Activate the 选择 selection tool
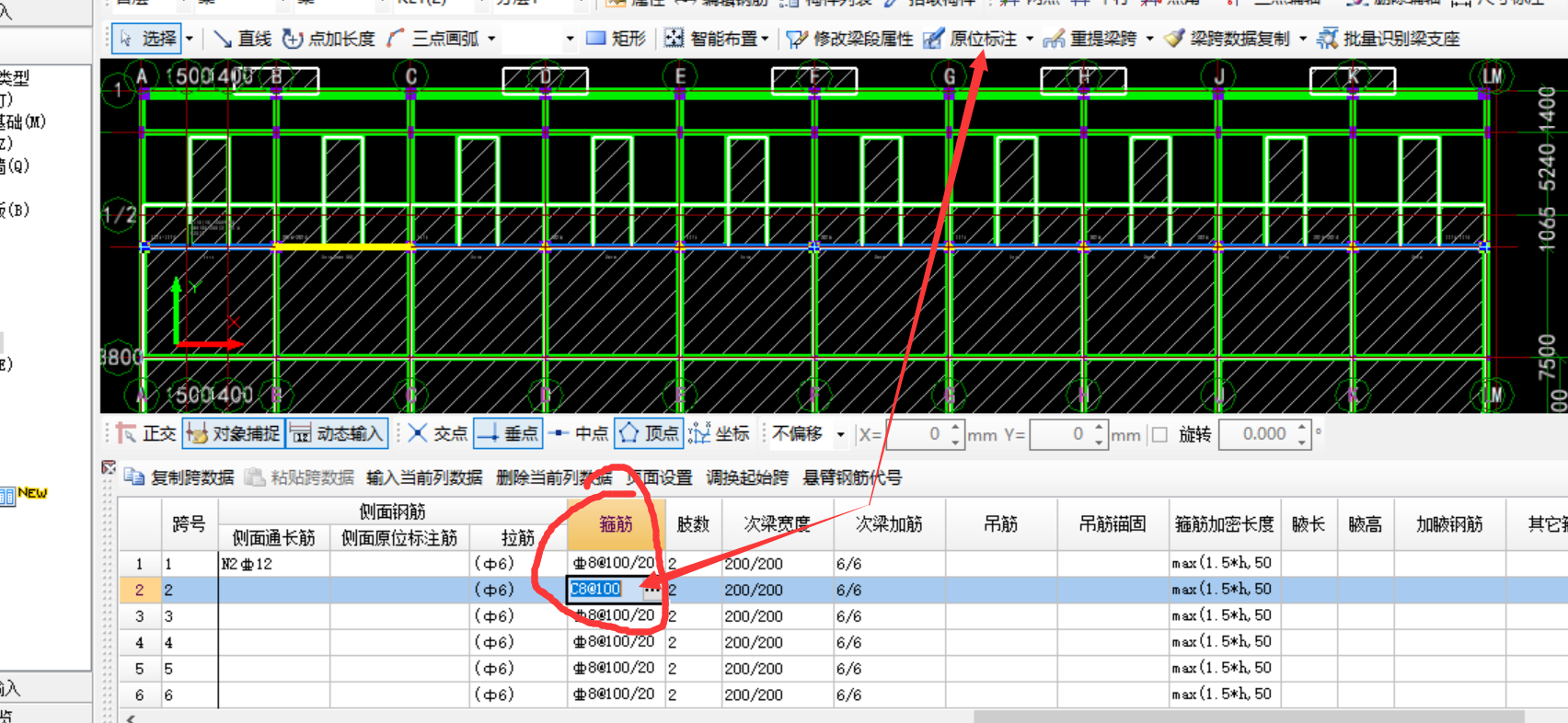The image size is (1568, 723). click(x=147, y=39)
